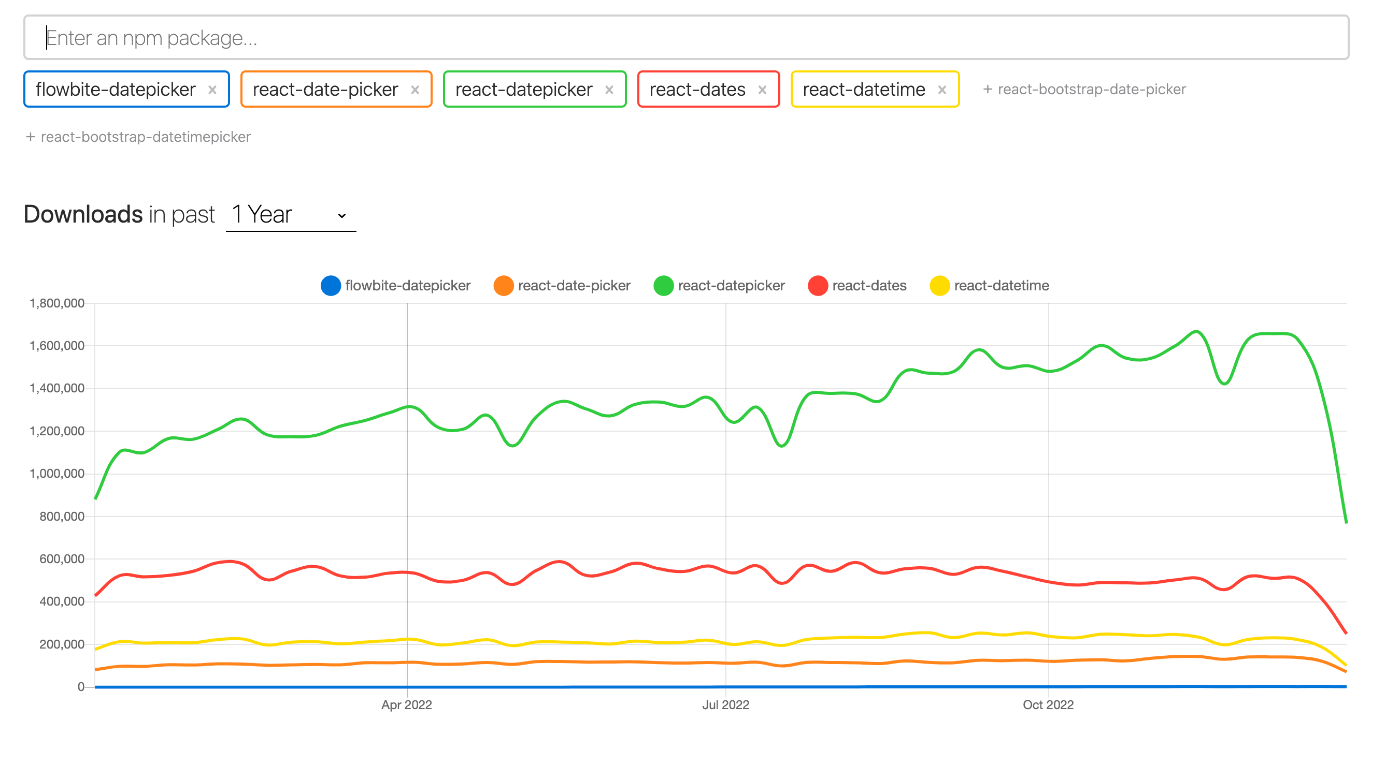
Task: Remove react-date-picker tag via its x
Action: coord(415,90)
